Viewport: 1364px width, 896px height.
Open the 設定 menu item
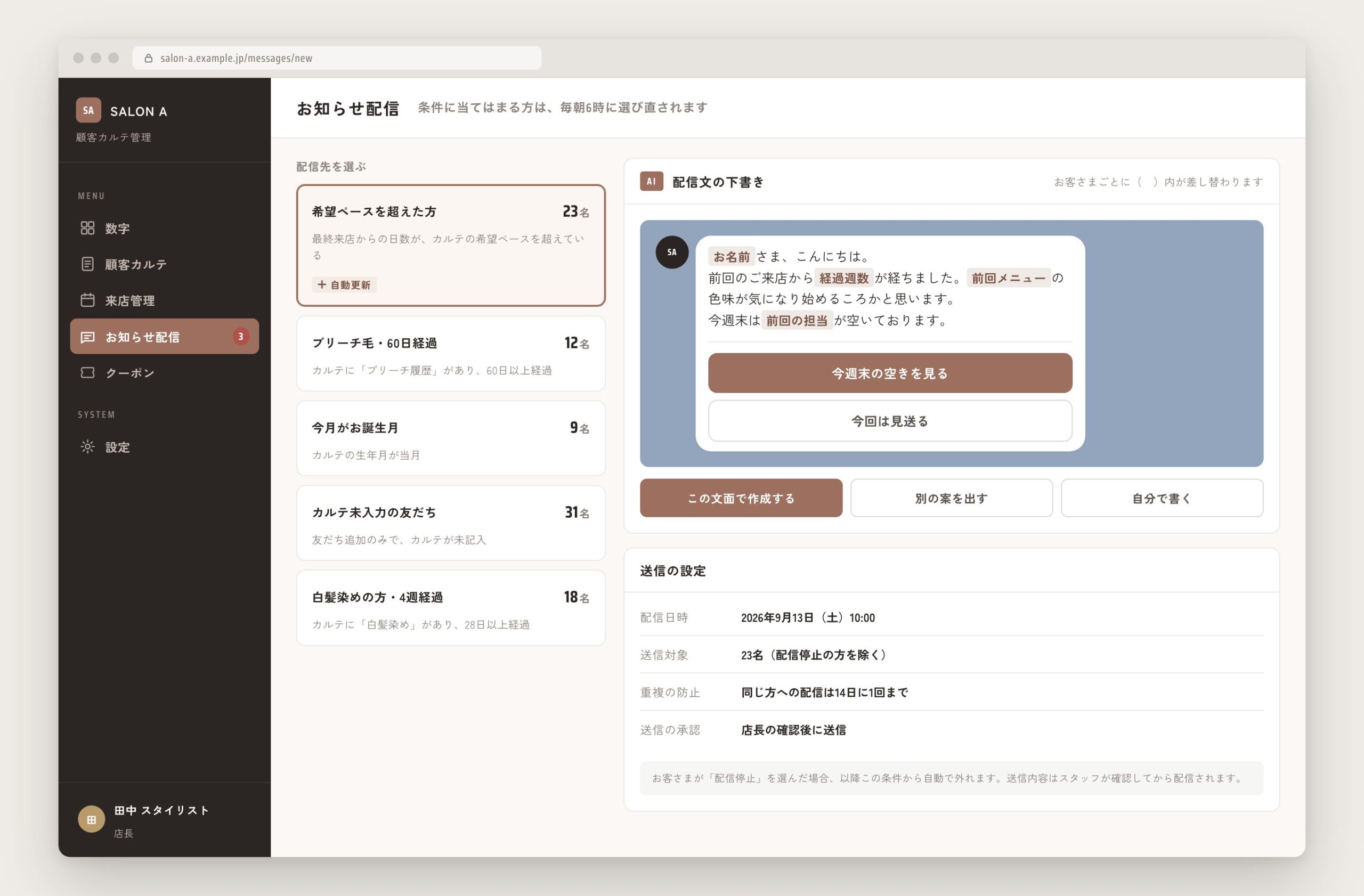(x=165, y=447)
